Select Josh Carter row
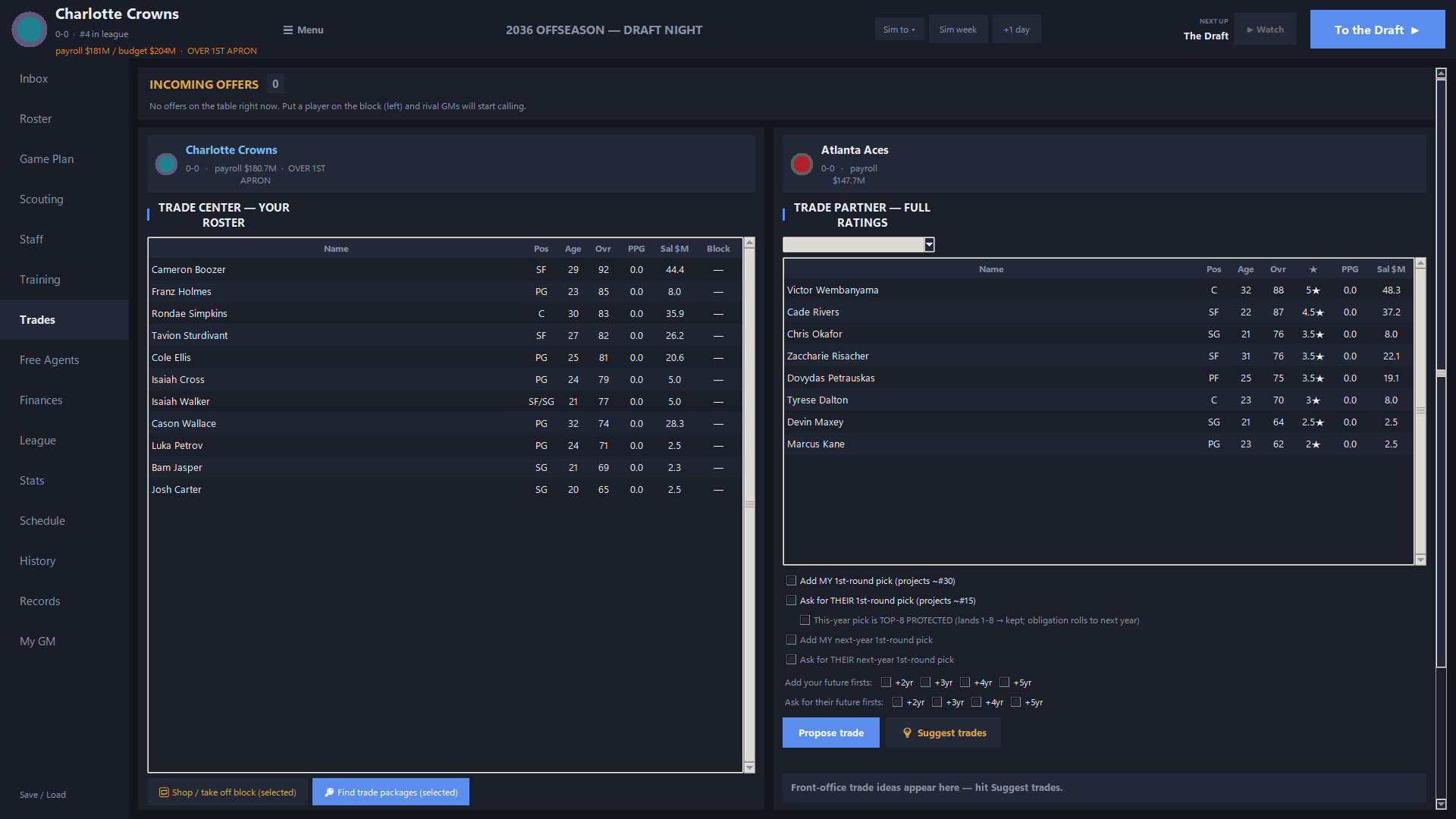1456x819 pixels. (444, 490)
